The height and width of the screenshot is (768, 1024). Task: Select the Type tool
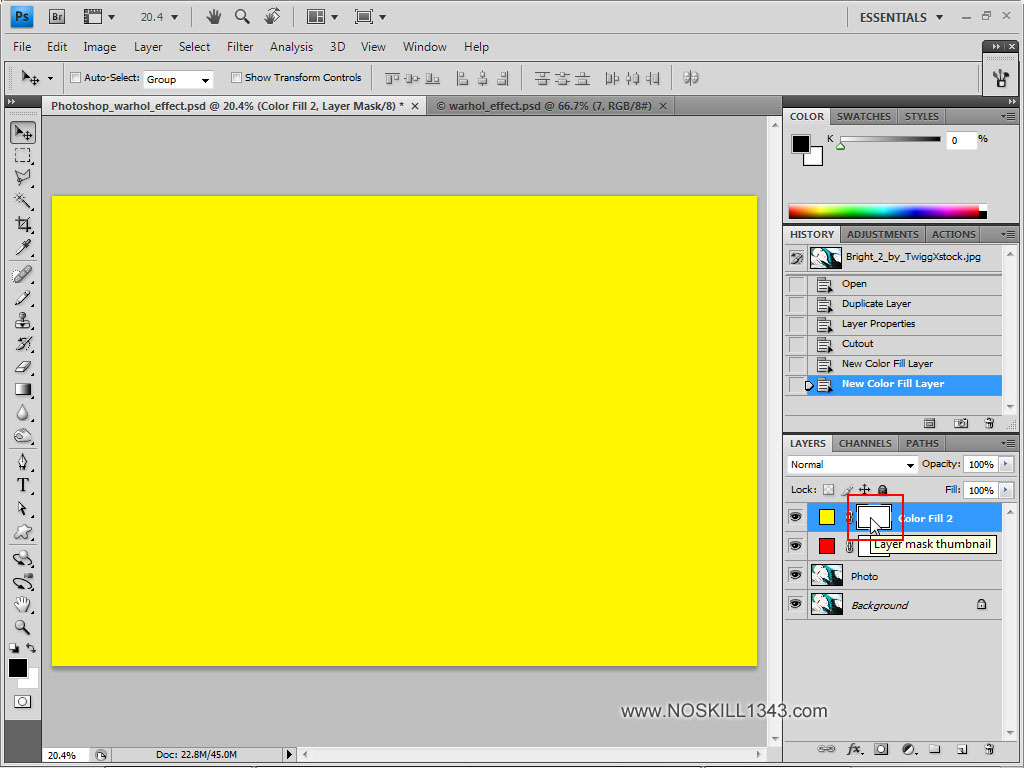tap(23, 485)
